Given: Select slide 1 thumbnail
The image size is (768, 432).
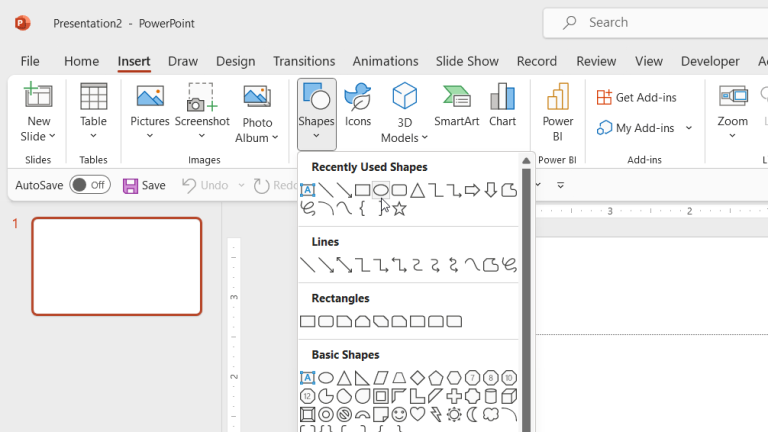Looking at the screenshot, I should click(117, 266).
